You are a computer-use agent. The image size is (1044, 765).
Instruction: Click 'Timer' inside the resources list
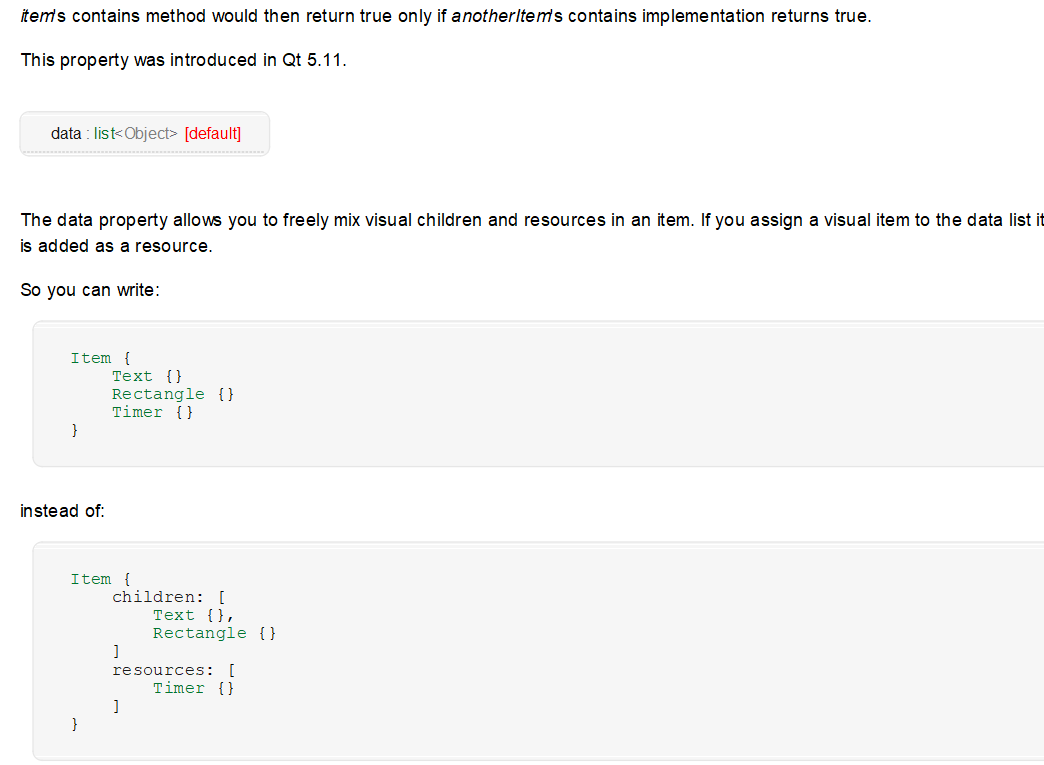(x=178, y=688)
